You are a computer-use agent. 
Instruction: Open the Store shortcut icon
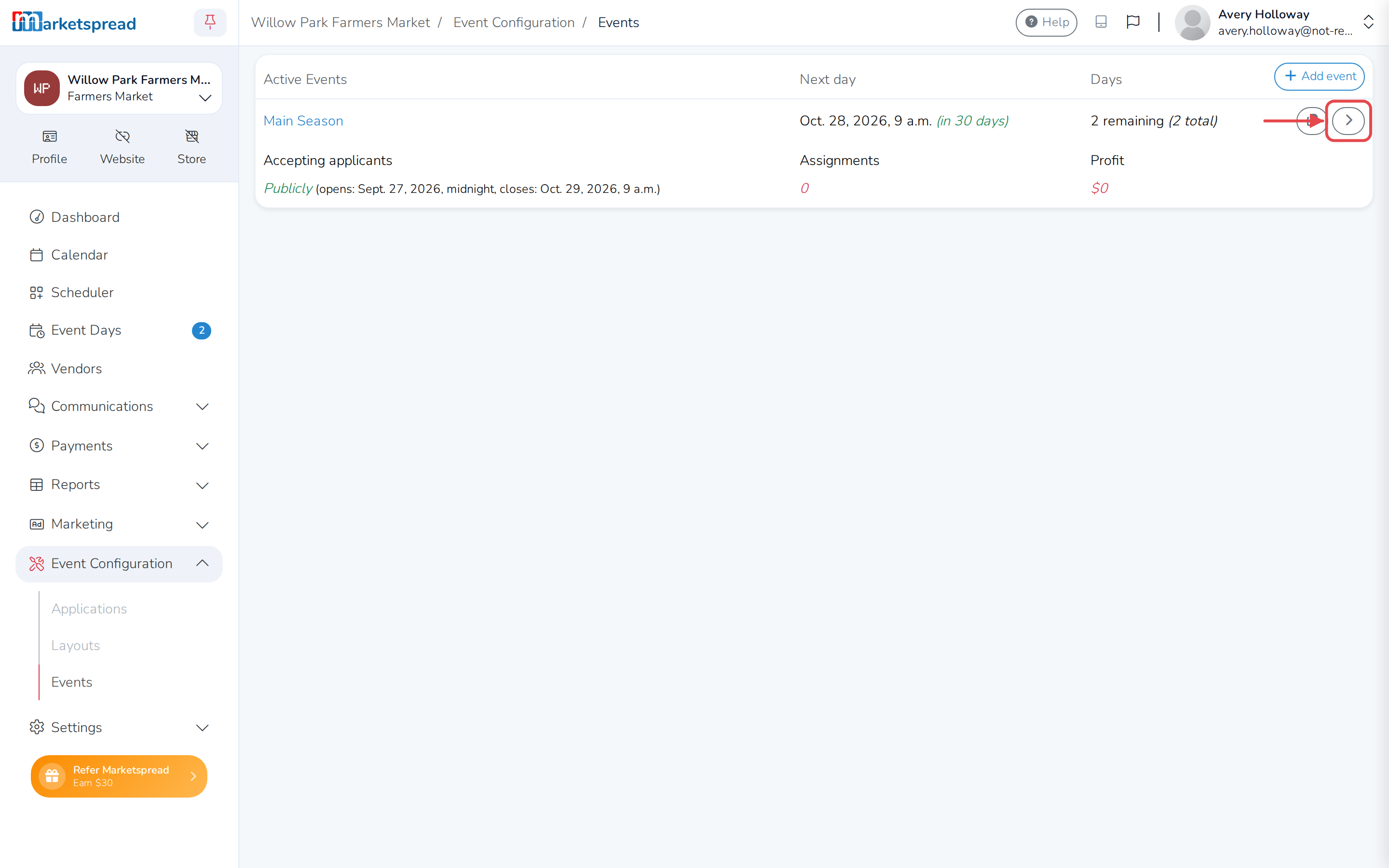coord(191,148)
